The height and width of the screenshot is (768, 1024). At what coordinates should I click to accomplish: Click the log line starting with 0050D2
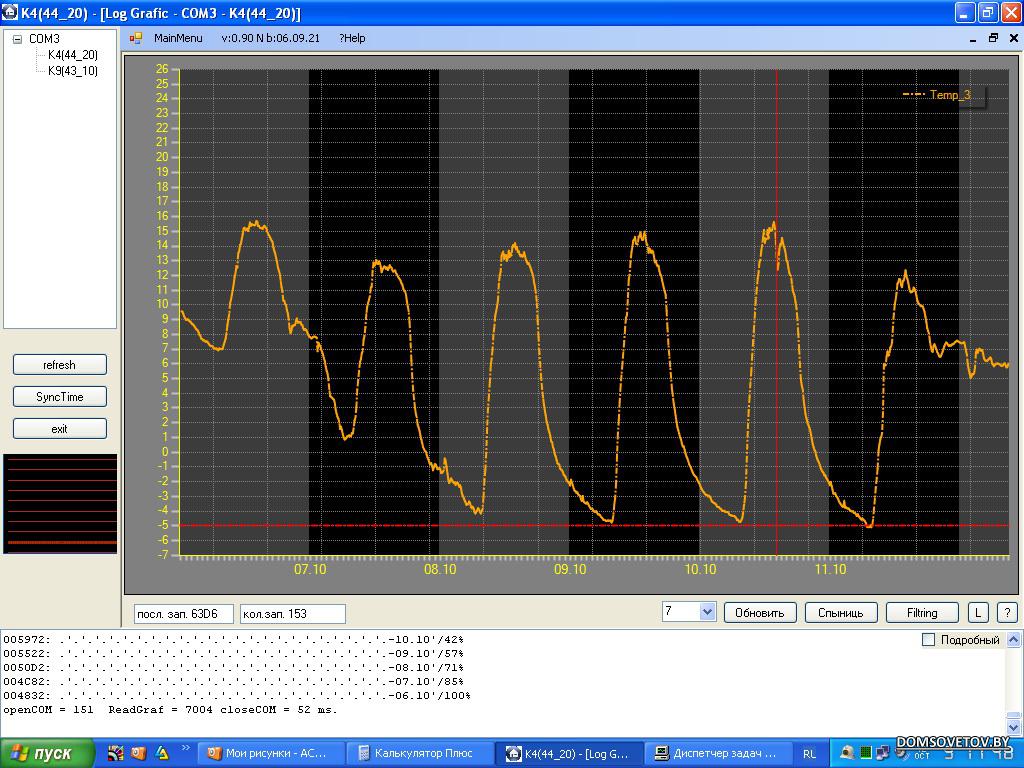[233, 667]
